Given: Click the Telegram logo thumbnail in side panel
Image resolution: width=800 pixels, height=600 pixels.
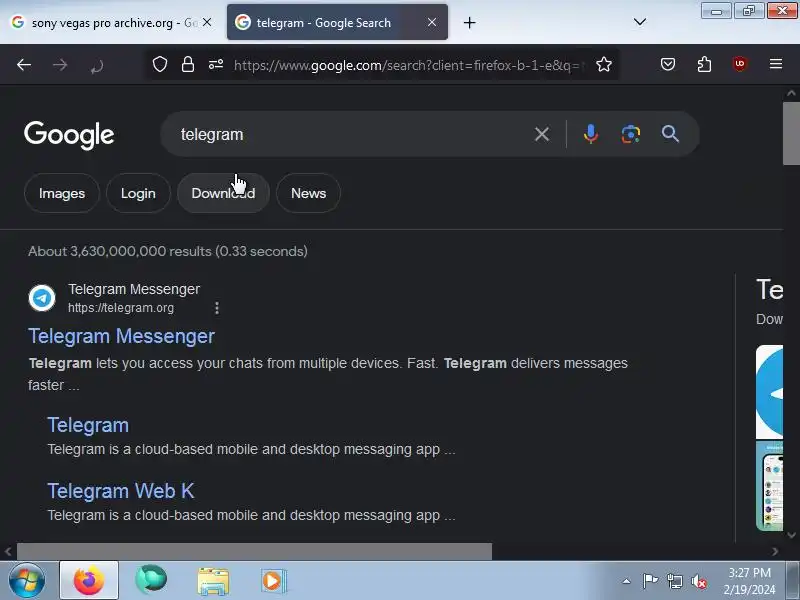Looking at the screenshot, I should pyautogui.click(x=769, y=392).
